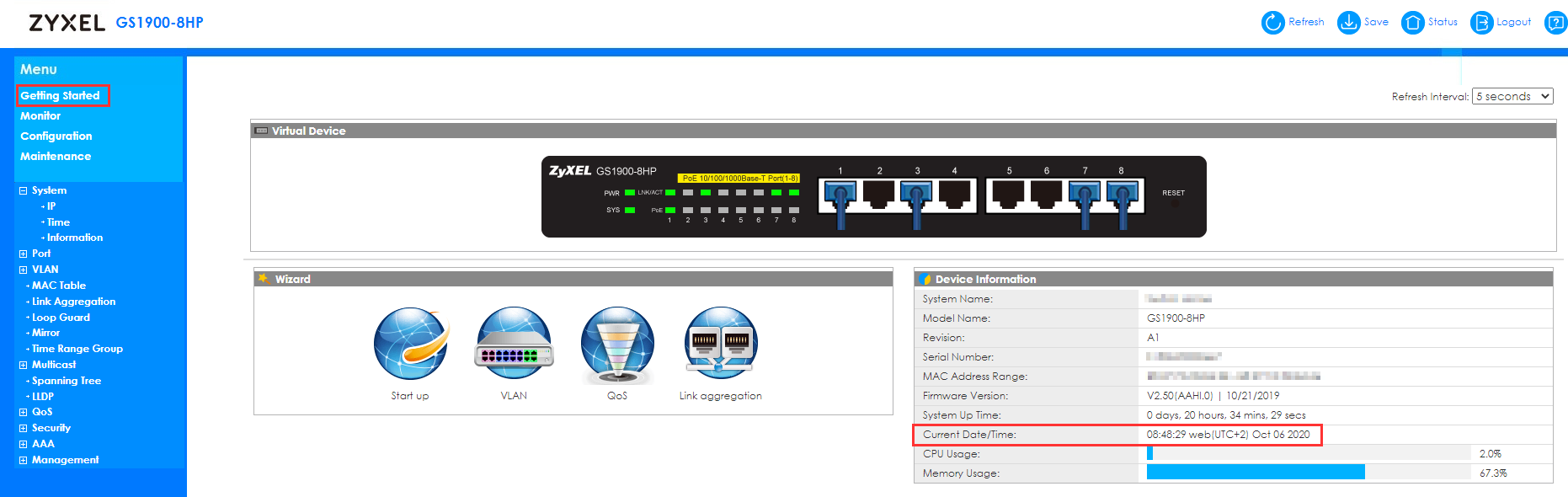1568x497 pixels.
Task: Launch the Link aggregation wizard icon
Action: [x=721, y=344]
